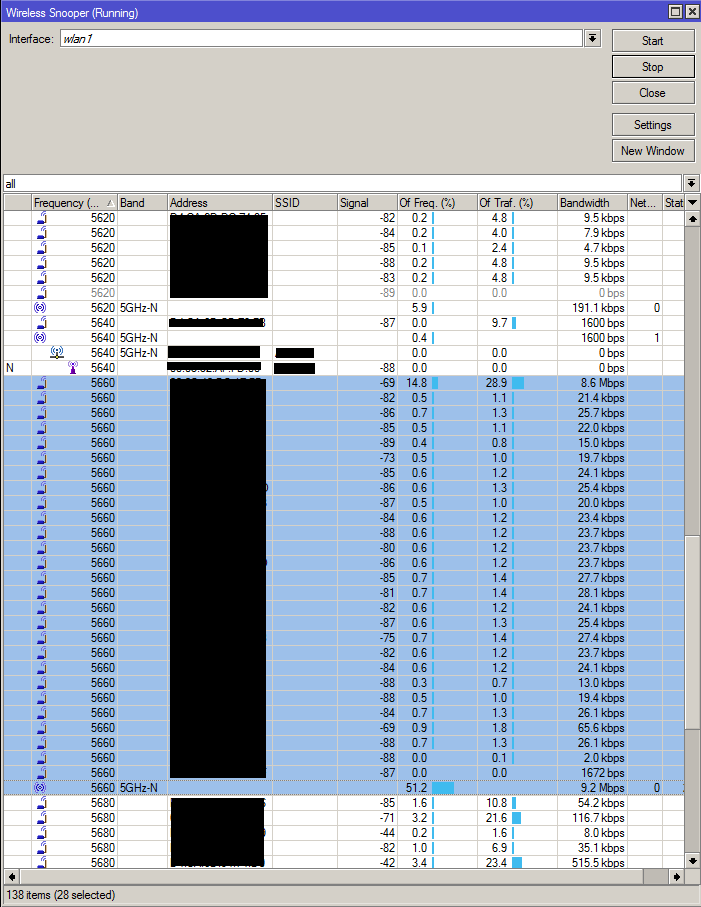Click the New Window button
701x907 pixels.
tap(653, 150)
